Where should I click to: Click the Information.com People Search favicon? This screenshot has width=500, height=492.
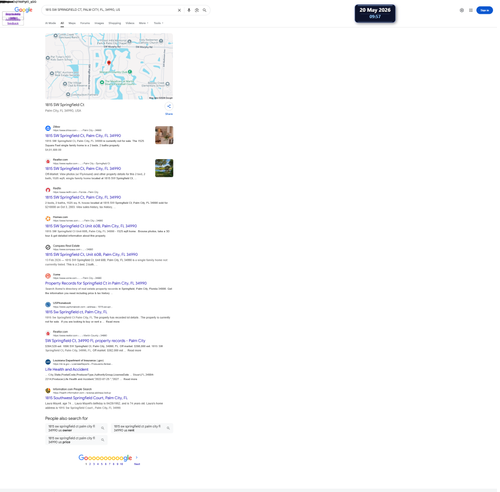(x=48, y=391)
